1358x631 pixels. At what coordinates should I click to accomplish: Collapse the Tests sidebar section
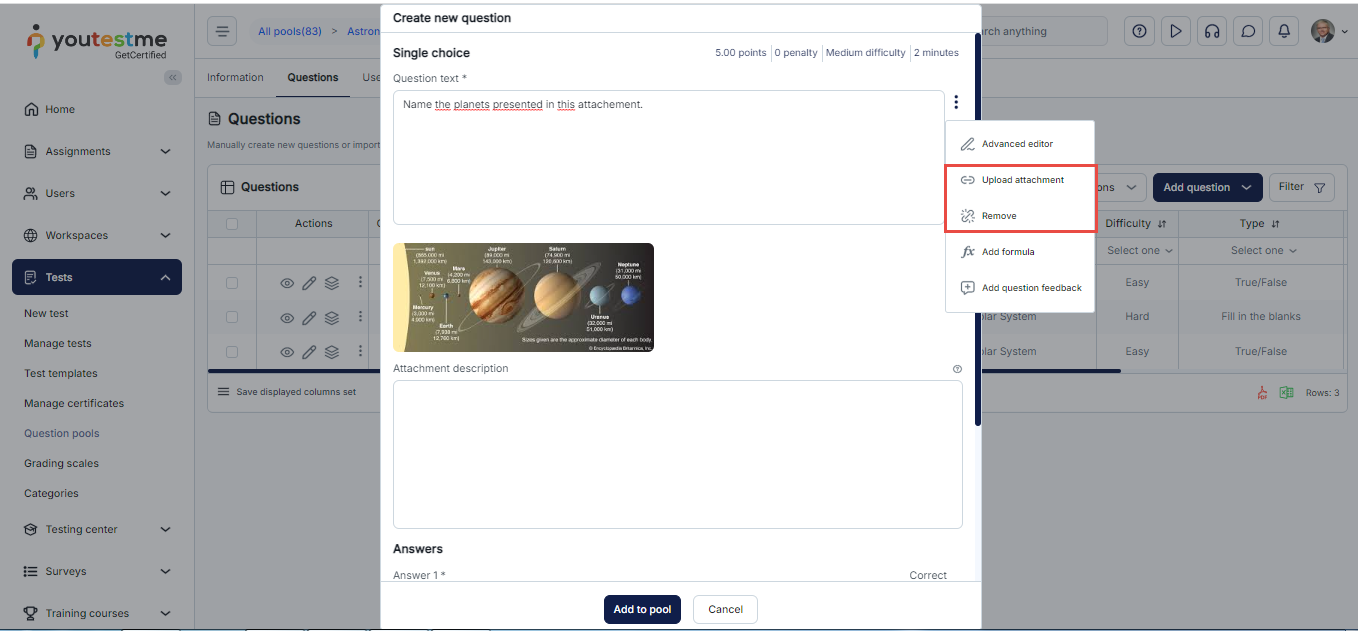pos(97,277)
